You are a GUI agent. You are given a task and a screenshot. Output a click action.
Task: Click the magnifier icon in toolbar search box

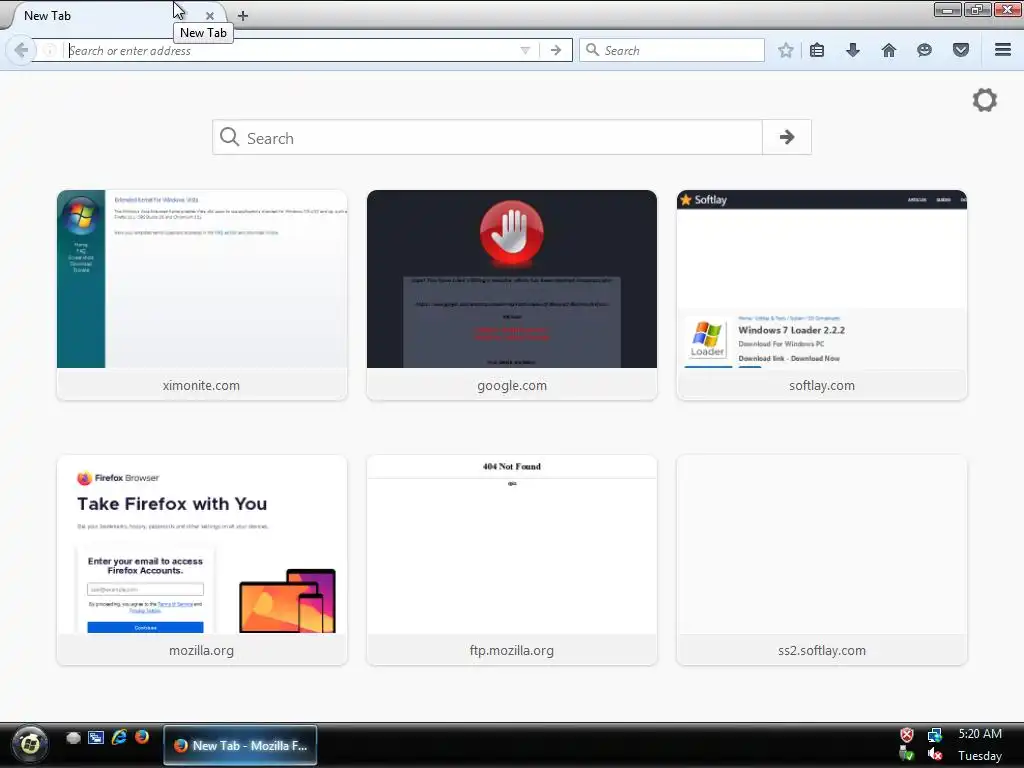coord(592,50)
